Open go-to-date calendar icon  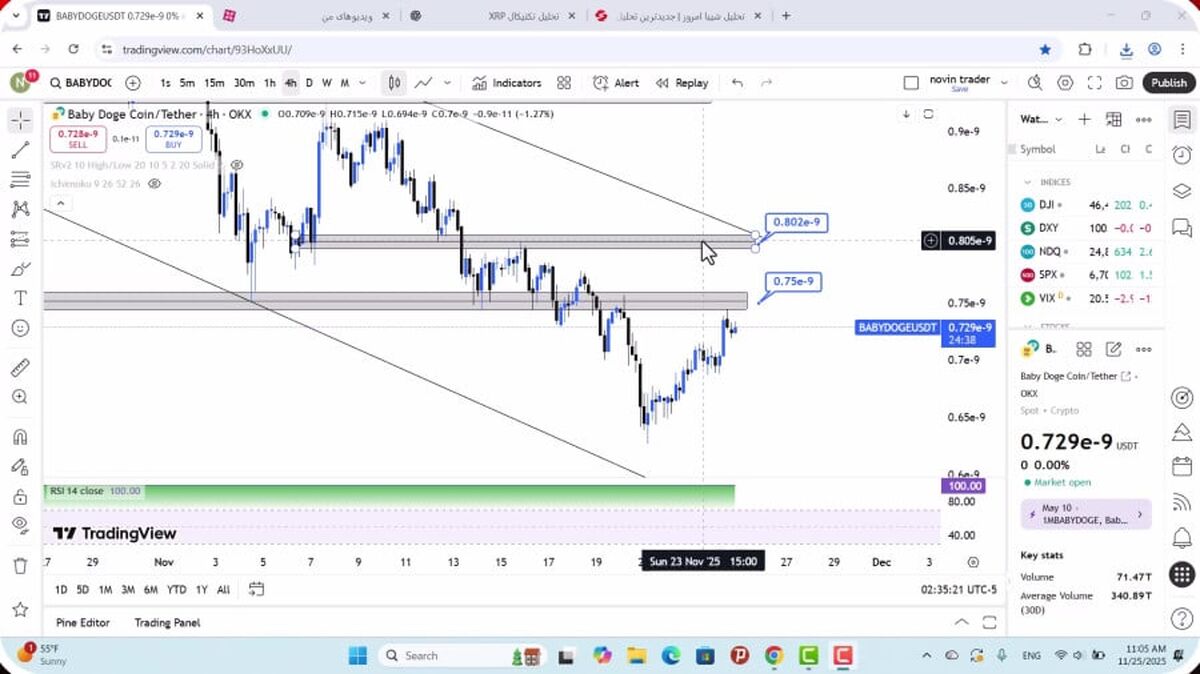click(256, 588)
